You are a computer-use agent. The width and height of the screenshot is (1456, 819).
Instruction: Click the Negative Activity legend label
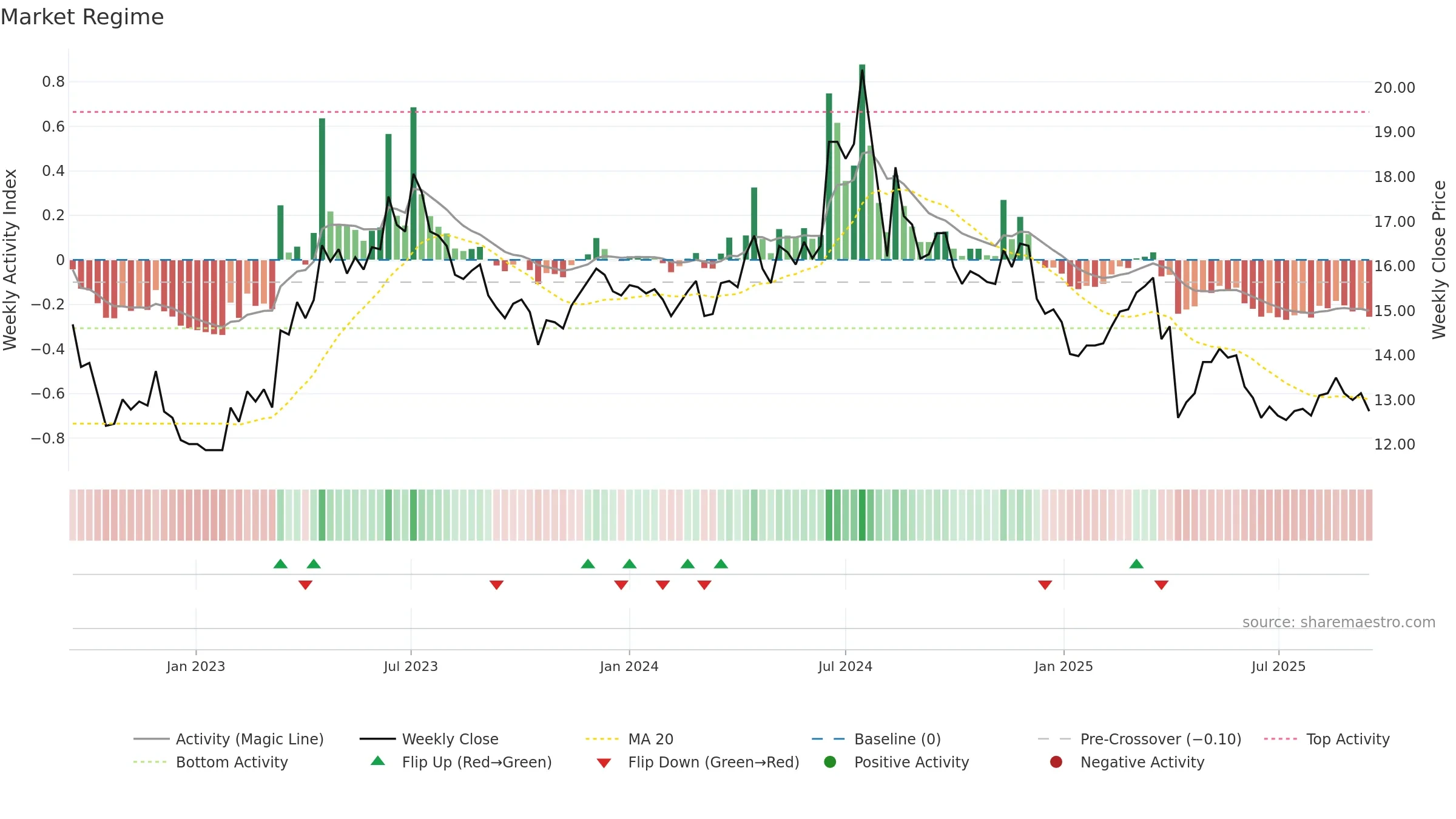[1142, 762]
